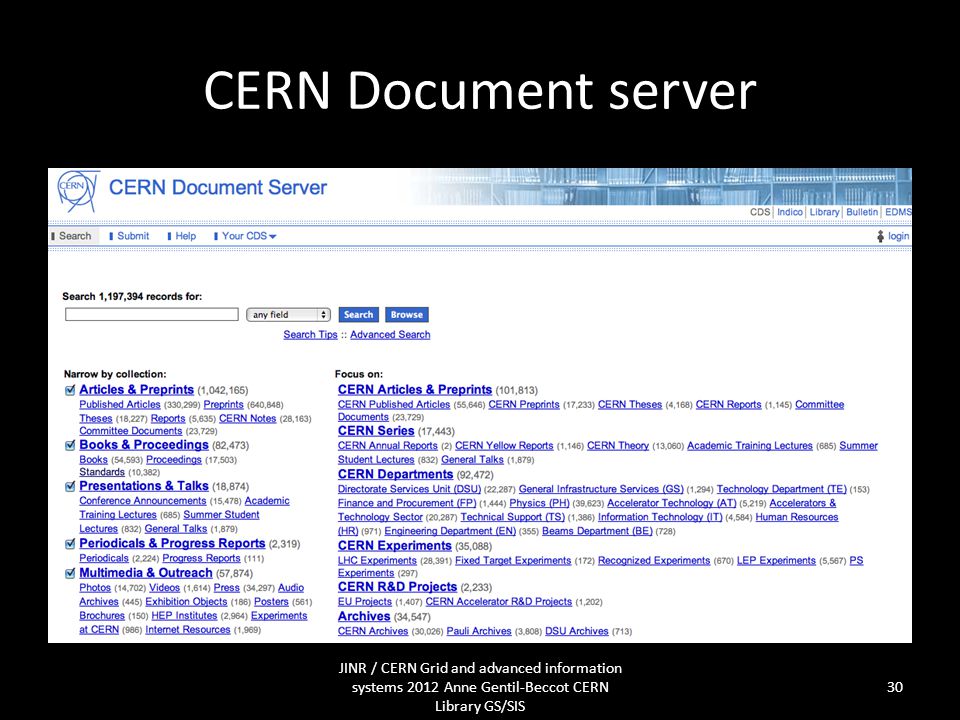The image size is (960, 720).
Task: Open CERN Departments heading link
Action: pyautogui.click(x=396, y=474)
